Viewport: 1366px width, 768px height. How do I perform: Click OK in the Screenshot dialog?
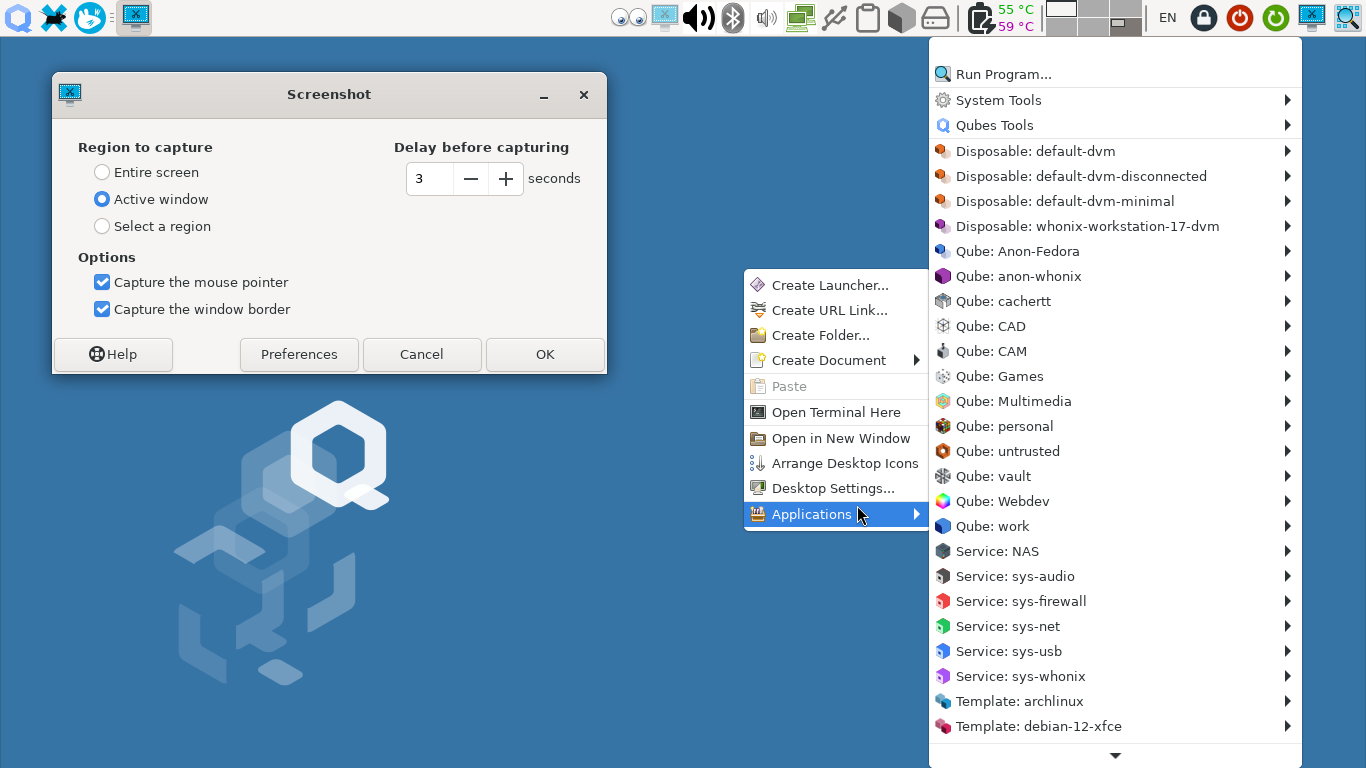pos(545,354)
